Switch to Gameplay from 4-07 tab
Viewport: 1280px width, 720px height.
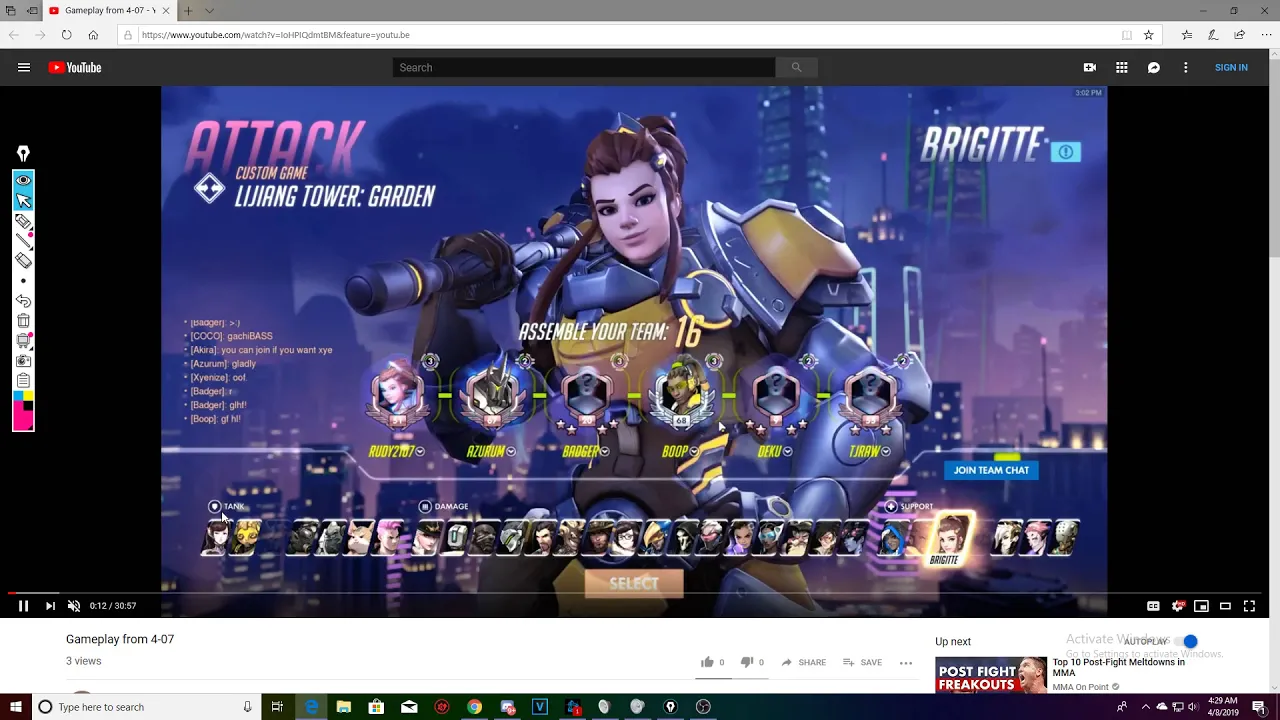[x=110, y=10]
